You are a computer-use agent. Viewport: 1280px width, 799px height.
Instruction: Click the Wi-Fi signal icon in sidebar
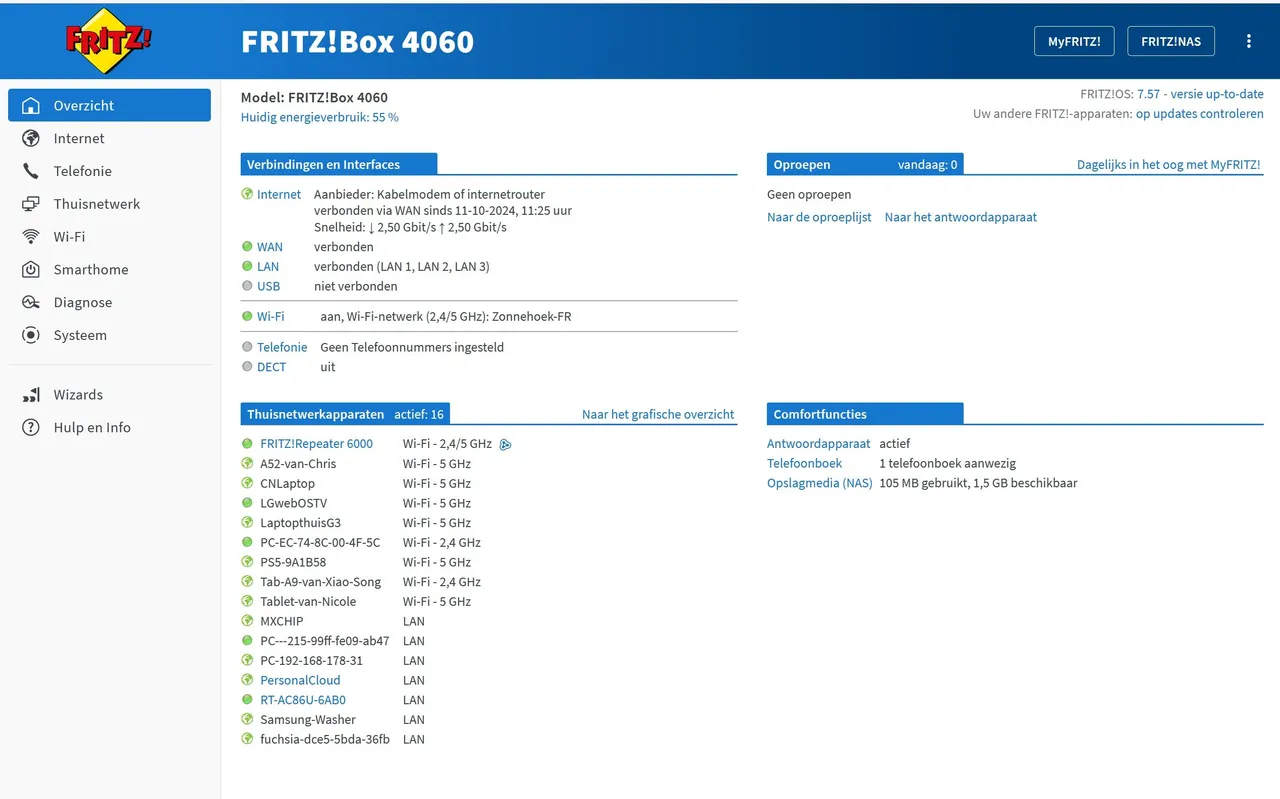[31, 237]
